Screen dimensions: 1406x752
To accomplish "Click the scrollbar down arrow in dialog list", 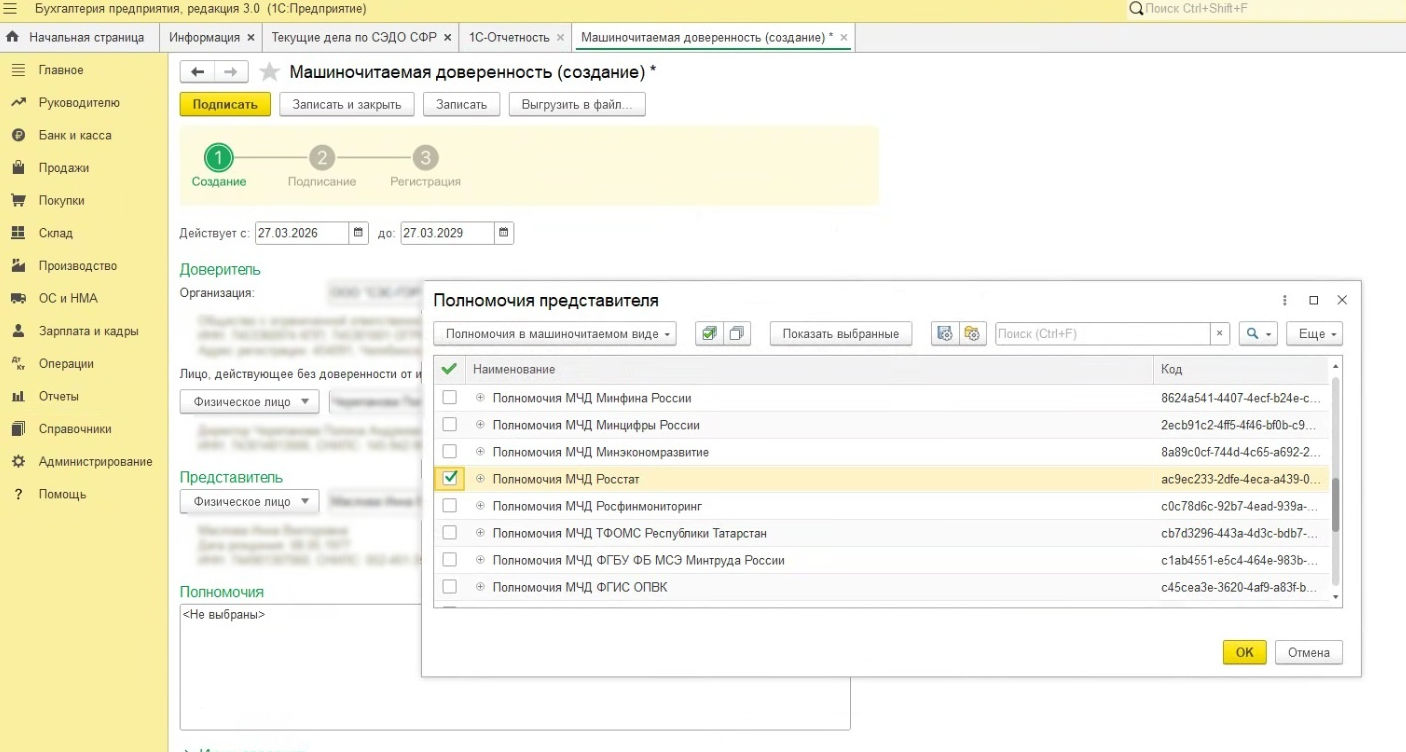I will click(x=1335, y=597).
